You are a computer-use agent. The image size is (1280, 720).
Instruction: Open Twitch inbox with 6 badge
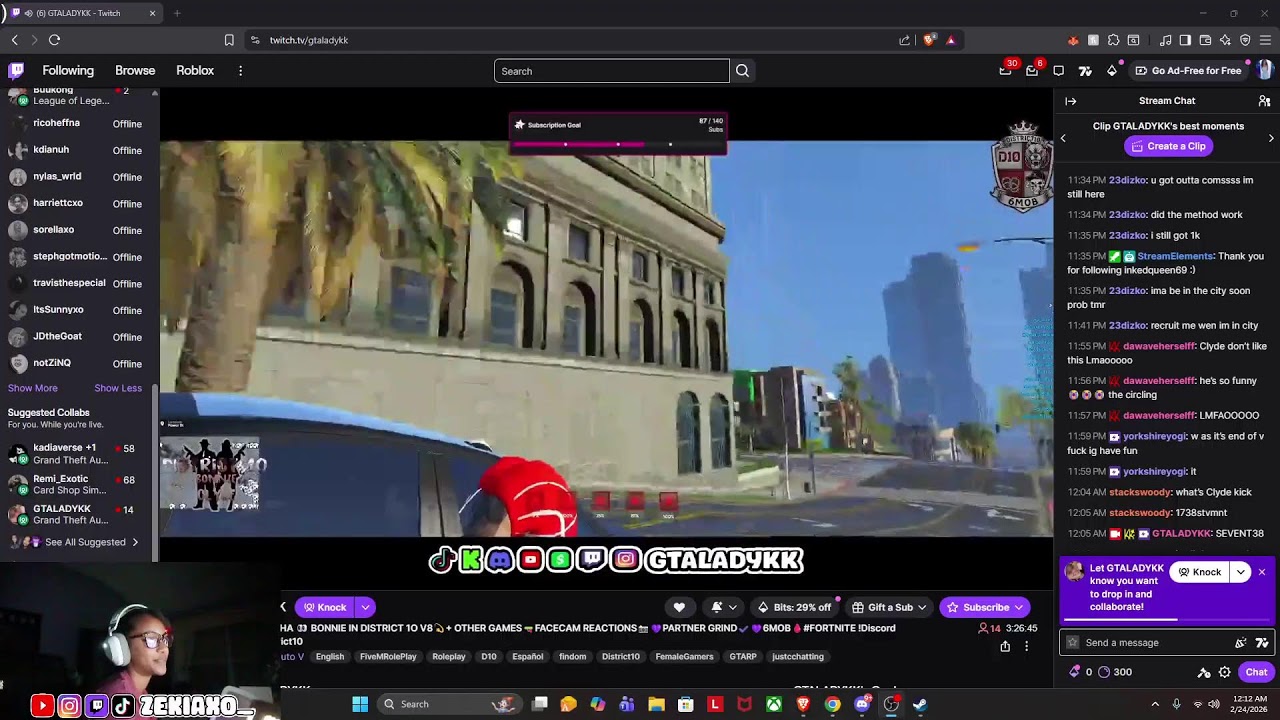(1032, 71)
